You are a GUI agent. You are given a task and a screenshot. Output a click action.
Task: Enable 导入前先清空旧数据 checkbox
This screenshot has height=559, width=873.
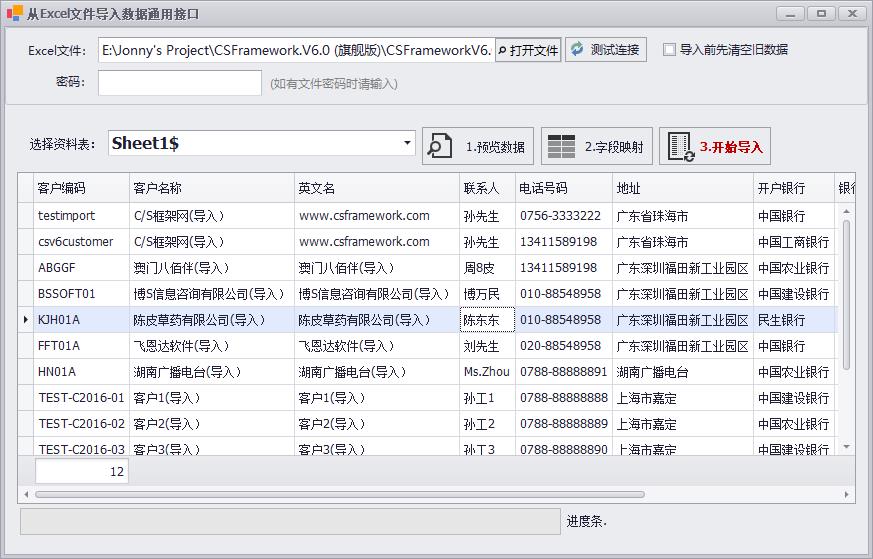coord(669,49)
